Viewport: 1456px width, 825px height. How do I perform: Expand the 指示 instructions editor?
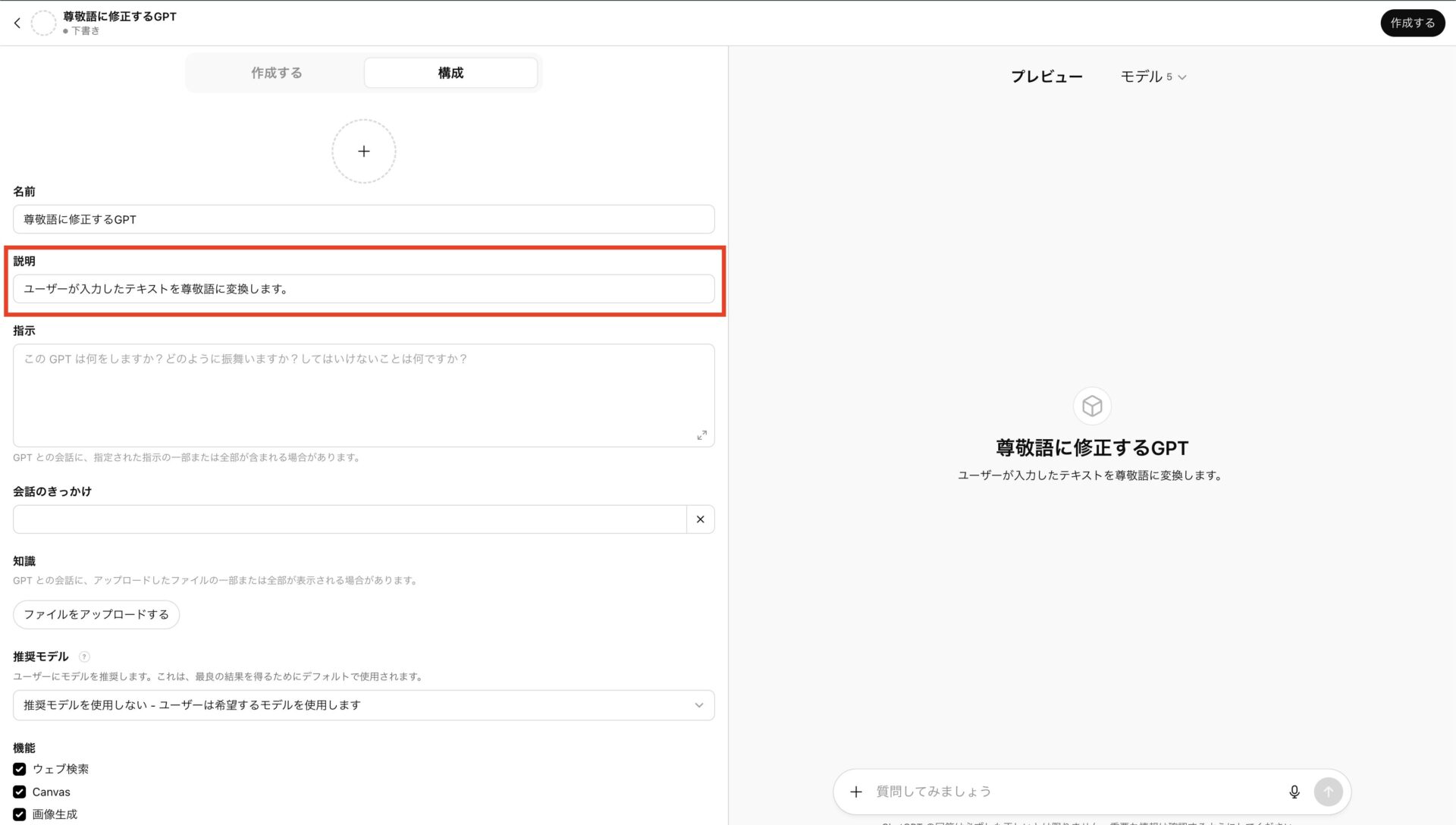(701, 434)
